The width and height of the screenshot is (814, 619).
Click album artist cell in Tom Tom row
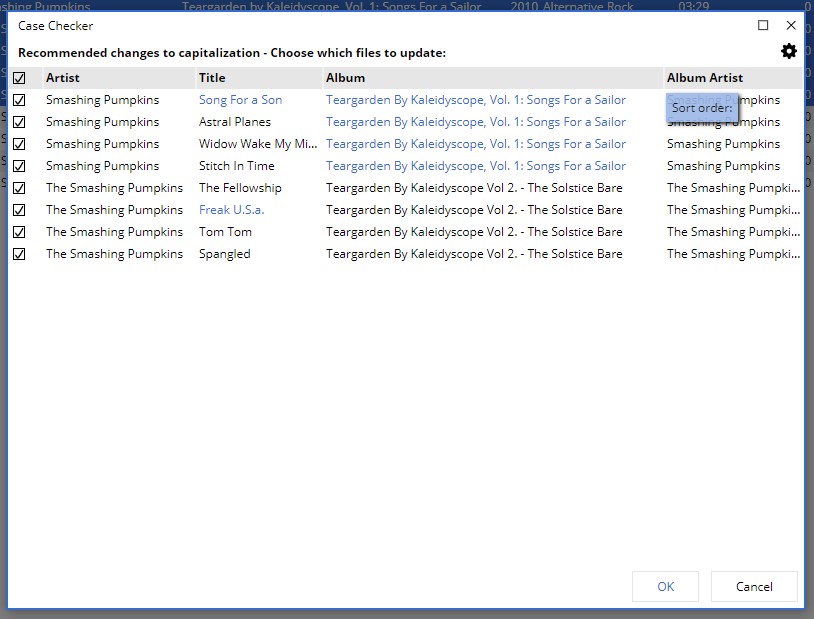pyautogui.click(x=733, y=232)
